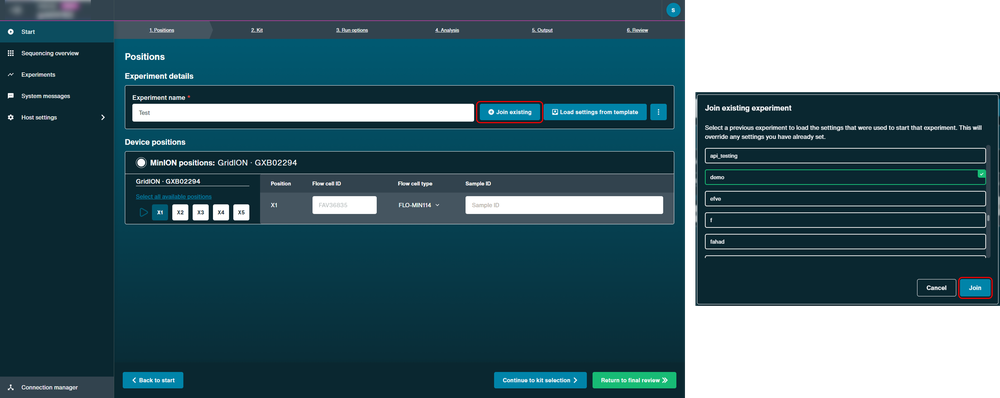Viewport: 1000px width, 398px height.
Task: Click the Start sidebar icon
Action: pos(10,31)
